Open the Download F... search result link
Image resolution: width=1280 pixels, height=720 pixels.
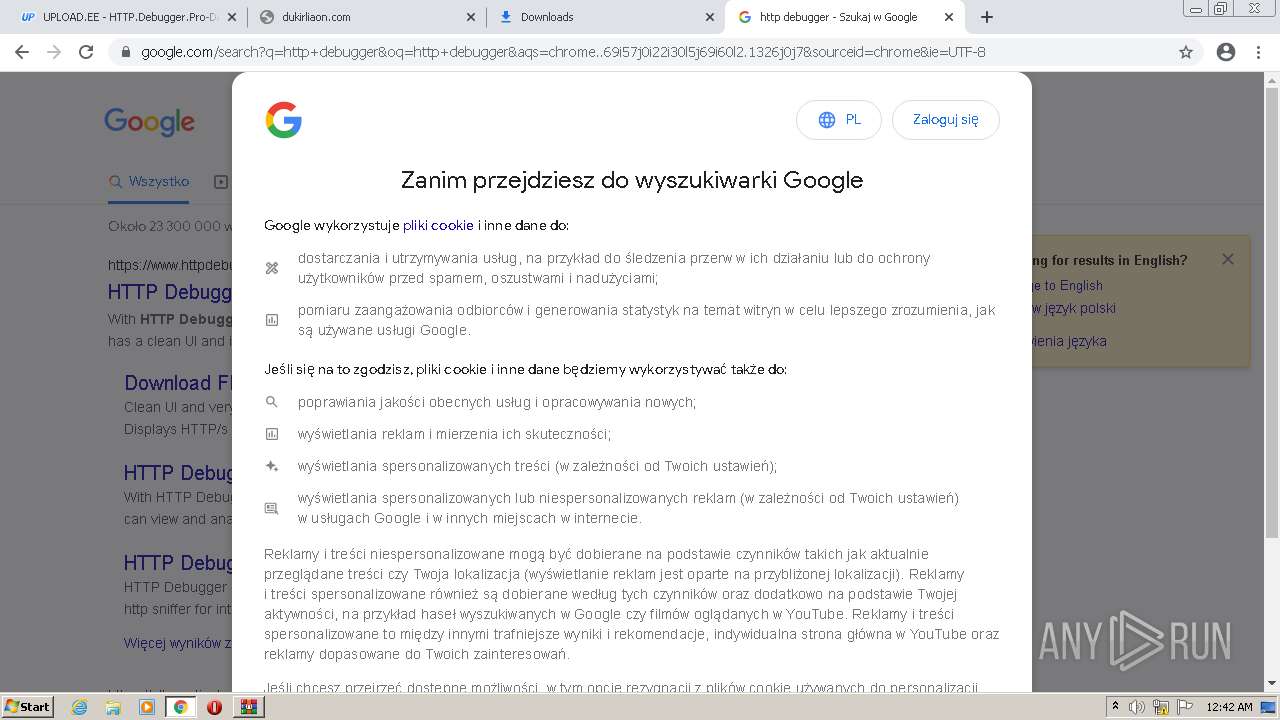178,383
